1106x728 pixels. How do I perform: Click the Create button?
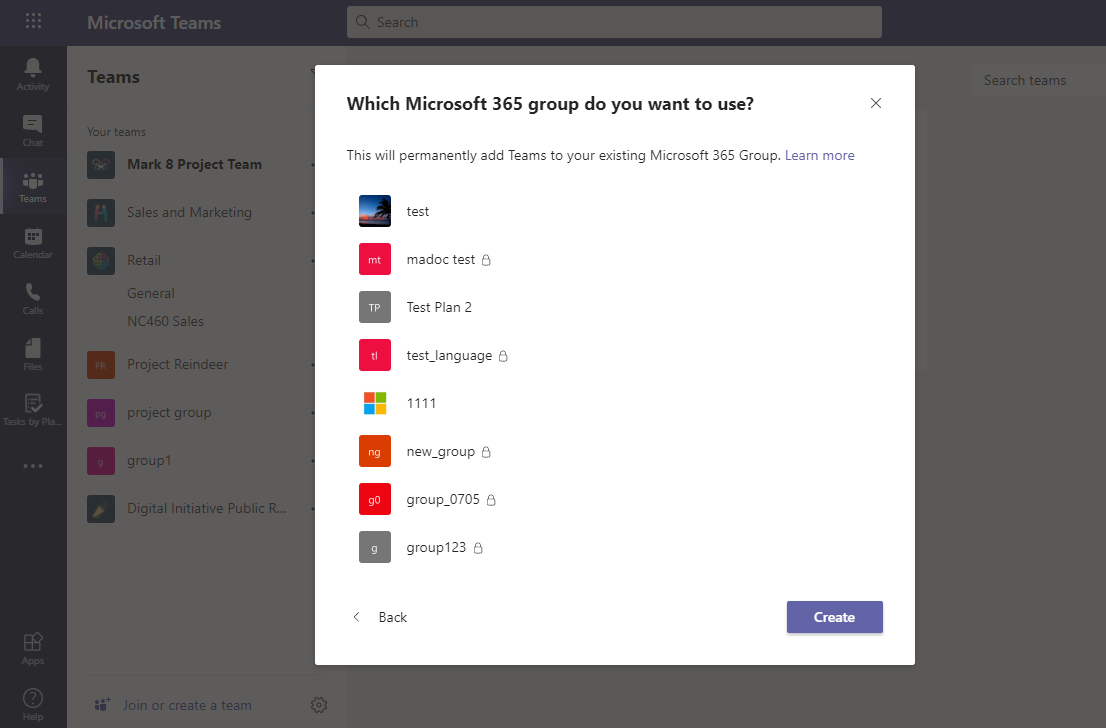tap(834, 617)
